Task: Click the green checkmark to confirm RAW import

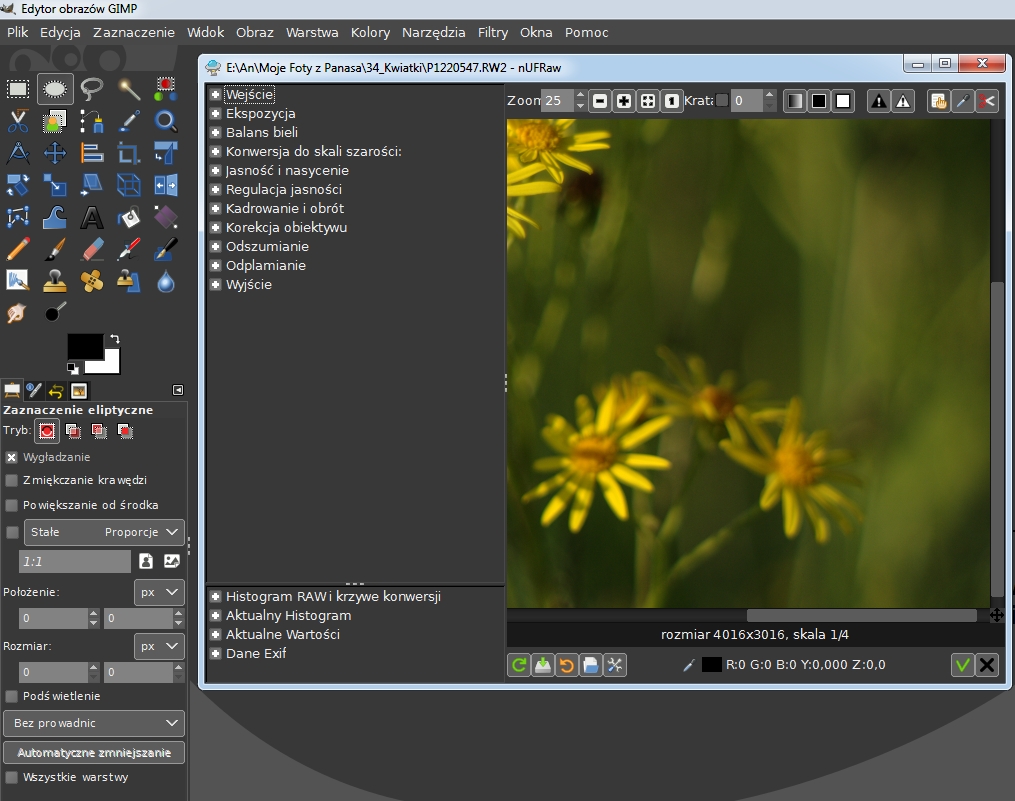Action: pos(962,665)
